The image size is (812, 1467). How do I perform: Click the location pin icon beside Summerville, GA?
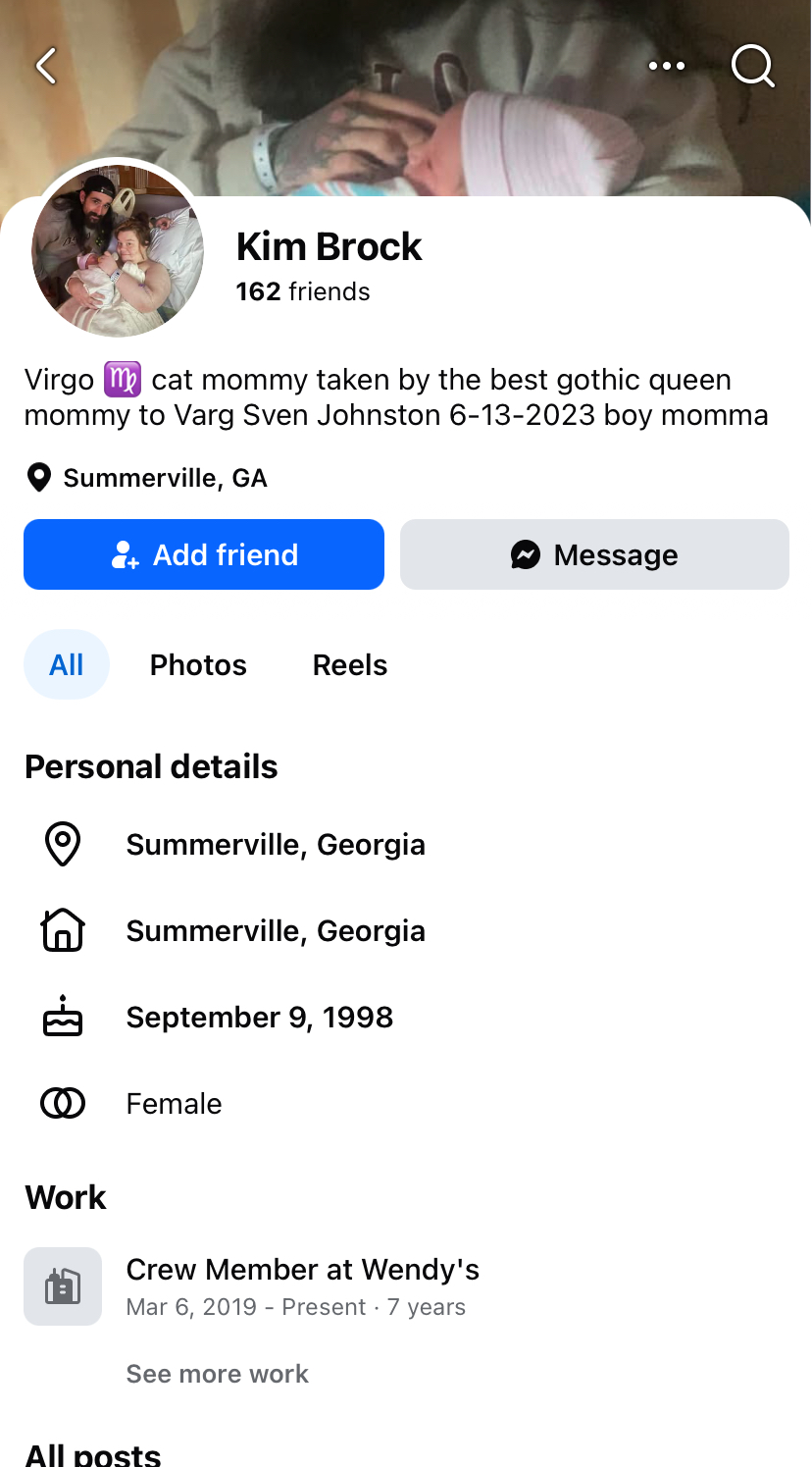point(38,478)
